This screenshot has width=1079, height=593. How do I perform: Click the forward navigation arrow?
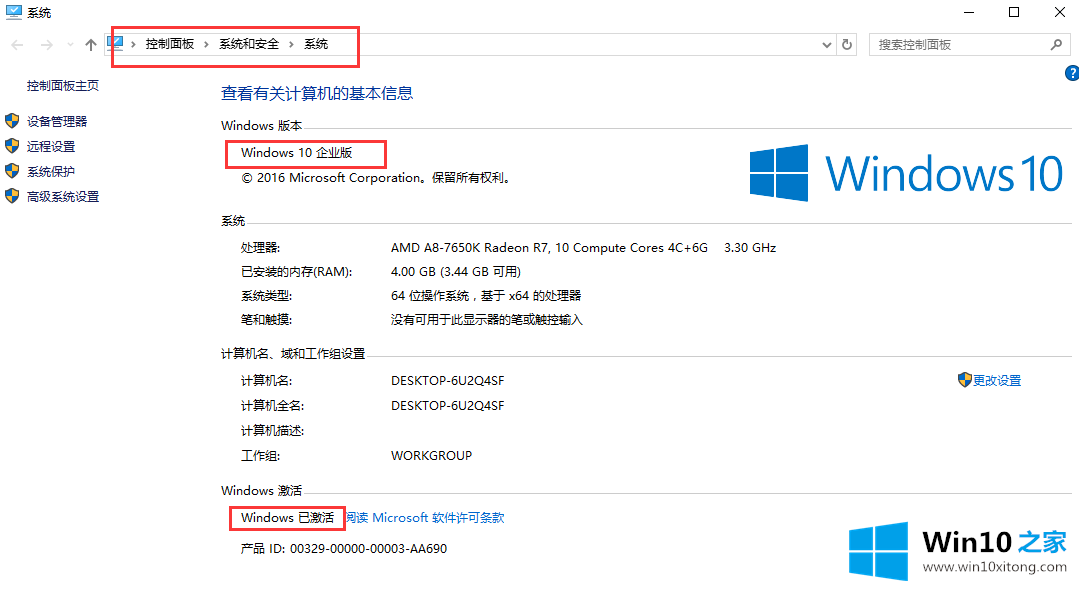[x=46, y=45]
